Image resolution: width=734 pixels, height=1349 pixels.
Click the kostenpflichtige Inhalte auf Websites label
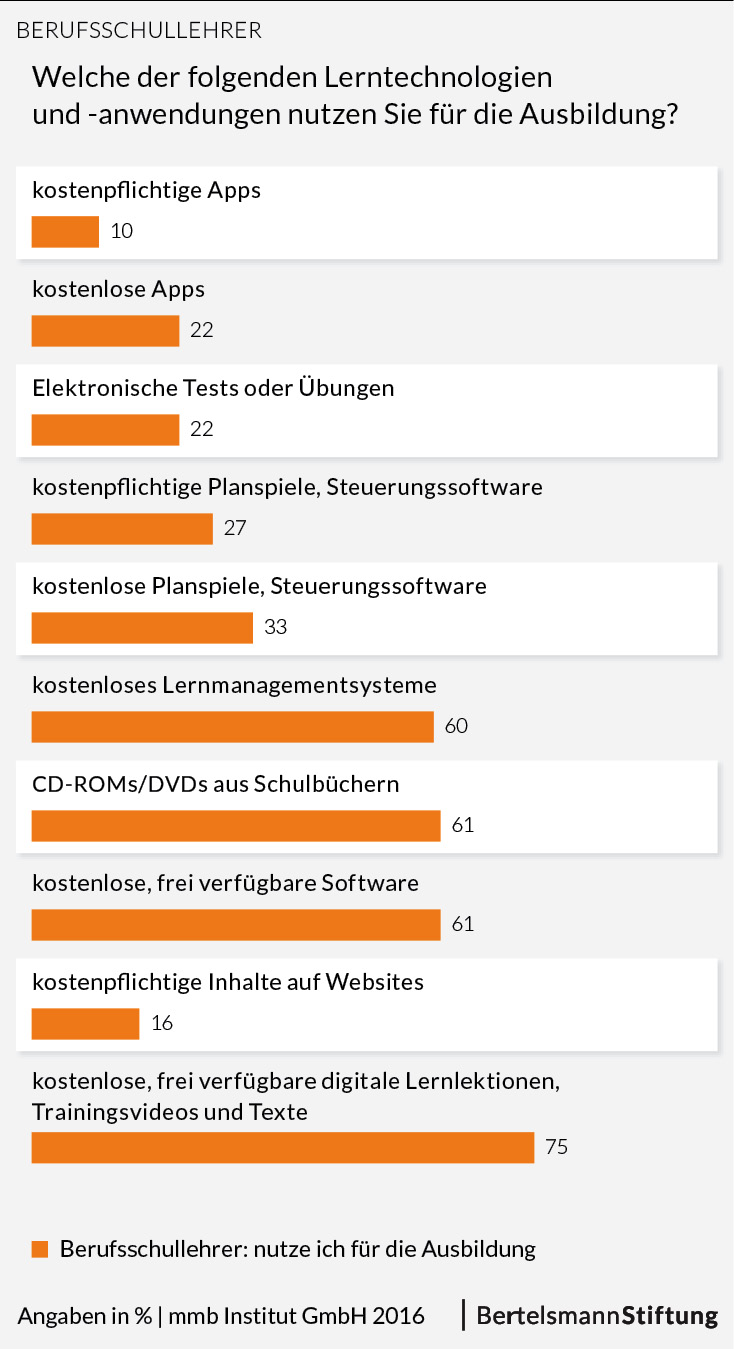(x=228, y=982)
